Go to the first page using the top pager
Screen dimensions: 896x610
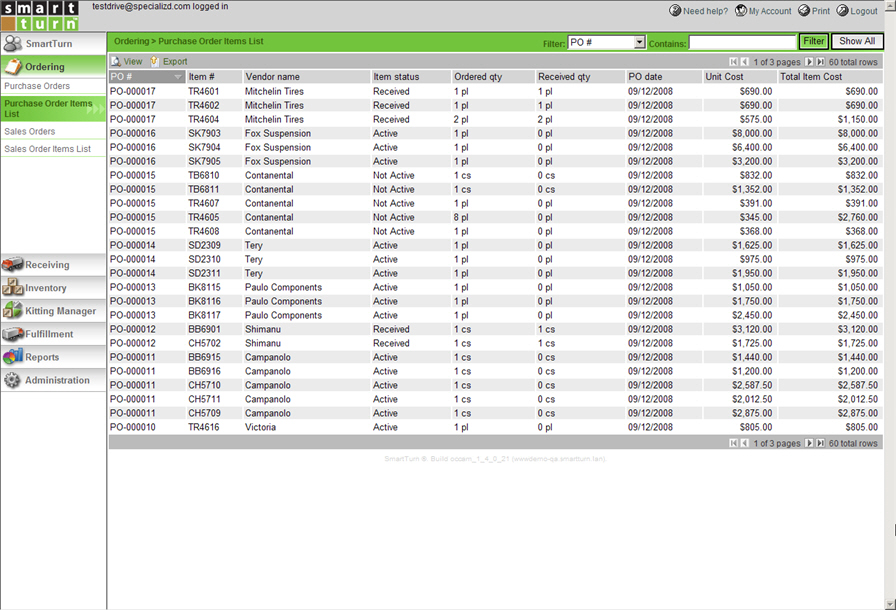[x=733, y=62]
